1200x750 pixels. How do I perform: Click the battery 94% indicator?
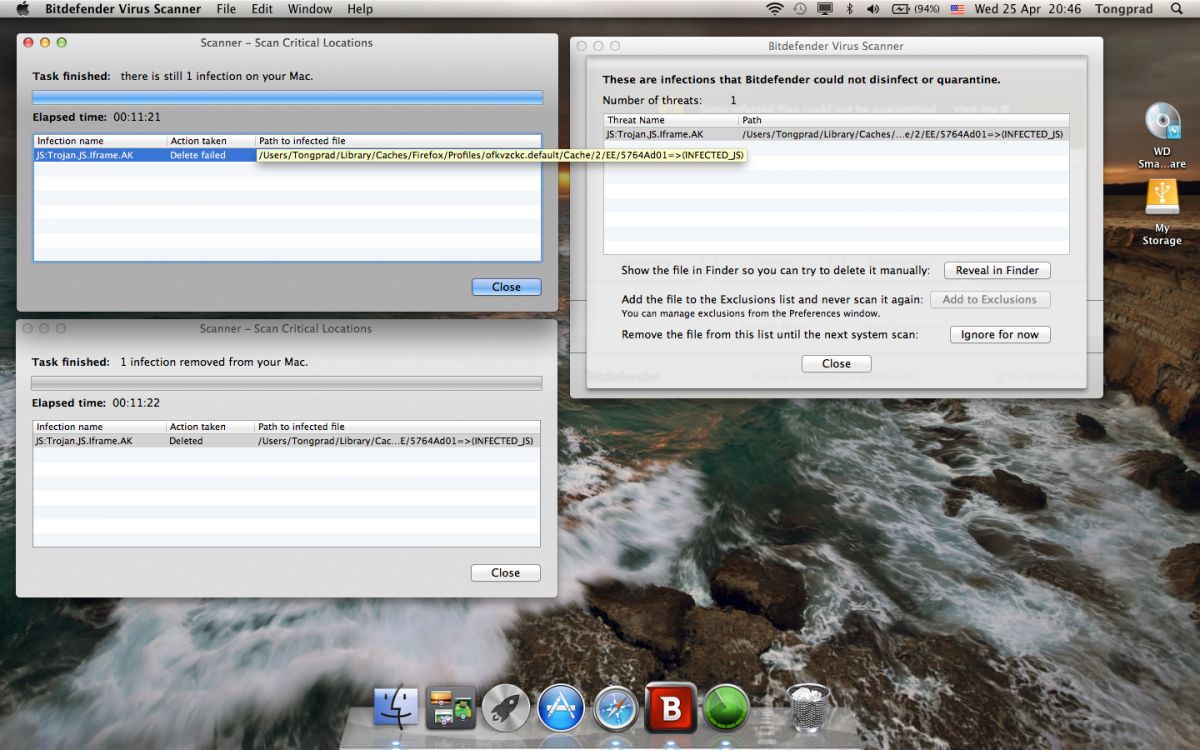(915, 9)
